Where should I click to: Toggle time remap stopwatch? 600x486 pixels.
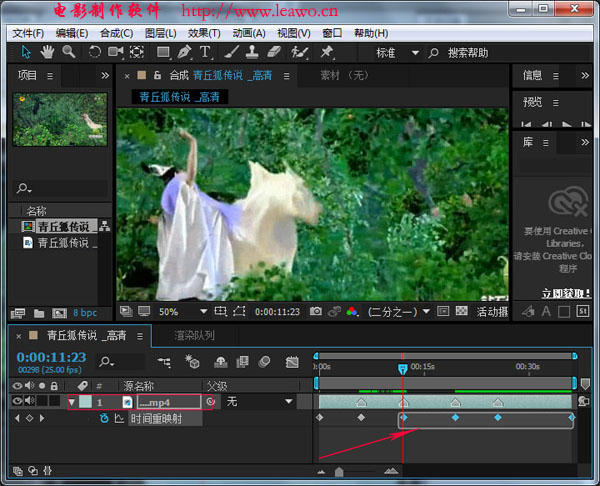tap(104, 419)
